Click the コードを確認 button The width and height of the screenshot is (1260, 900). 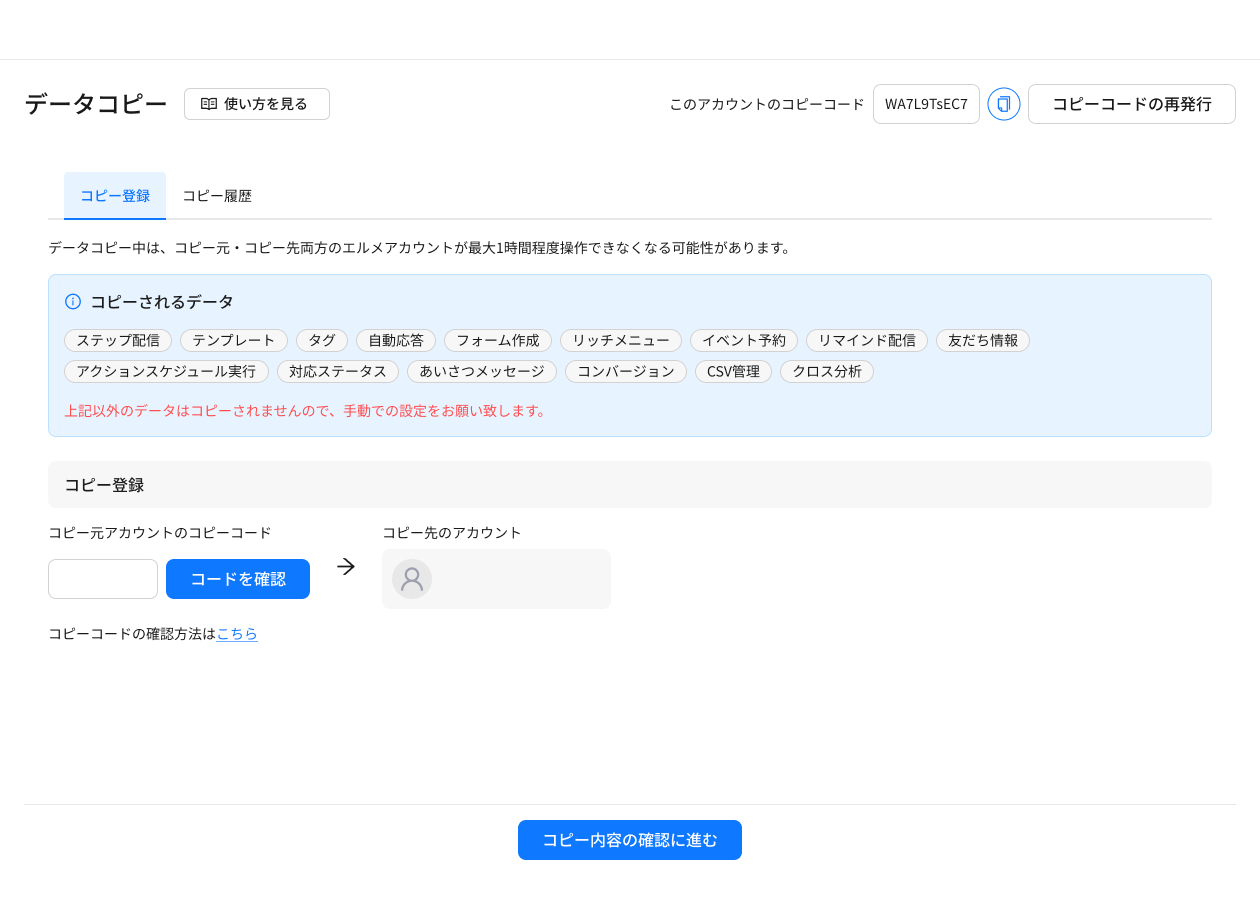238,579
